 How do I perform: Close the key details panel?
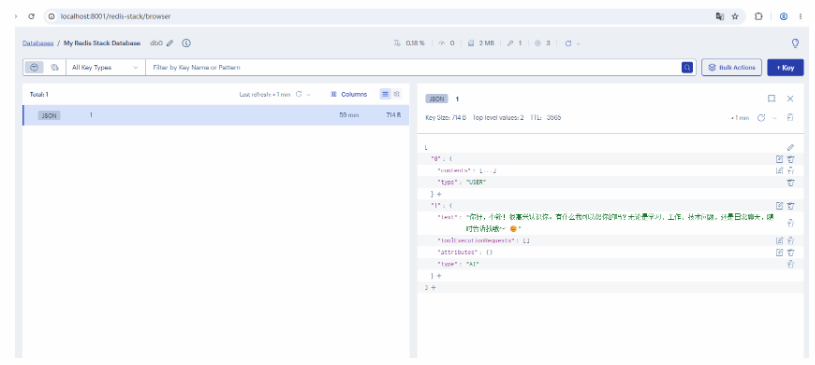(x=790, y=99)
